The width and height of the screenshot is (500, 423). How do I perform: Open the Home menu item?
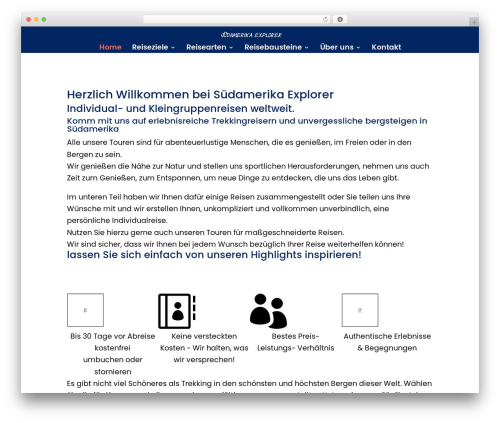pos(110,47)
